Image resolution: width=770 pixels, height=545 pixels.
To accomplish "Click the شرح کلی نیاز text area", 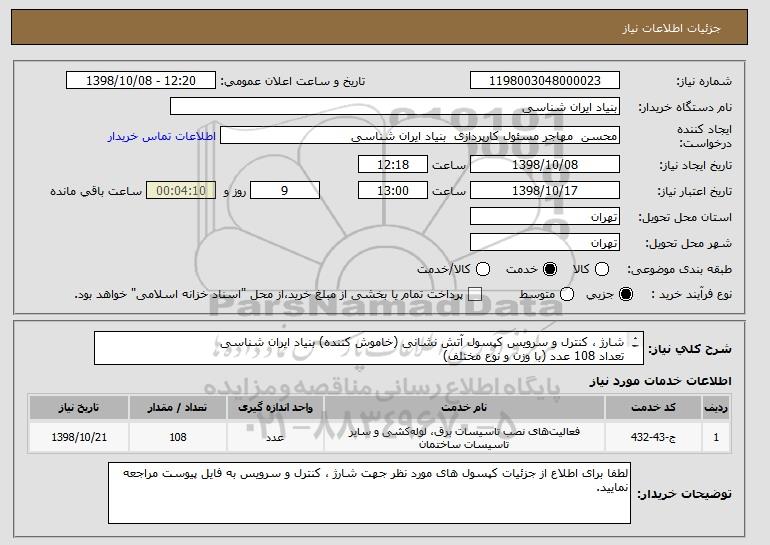I will click(x=369, y=348).
